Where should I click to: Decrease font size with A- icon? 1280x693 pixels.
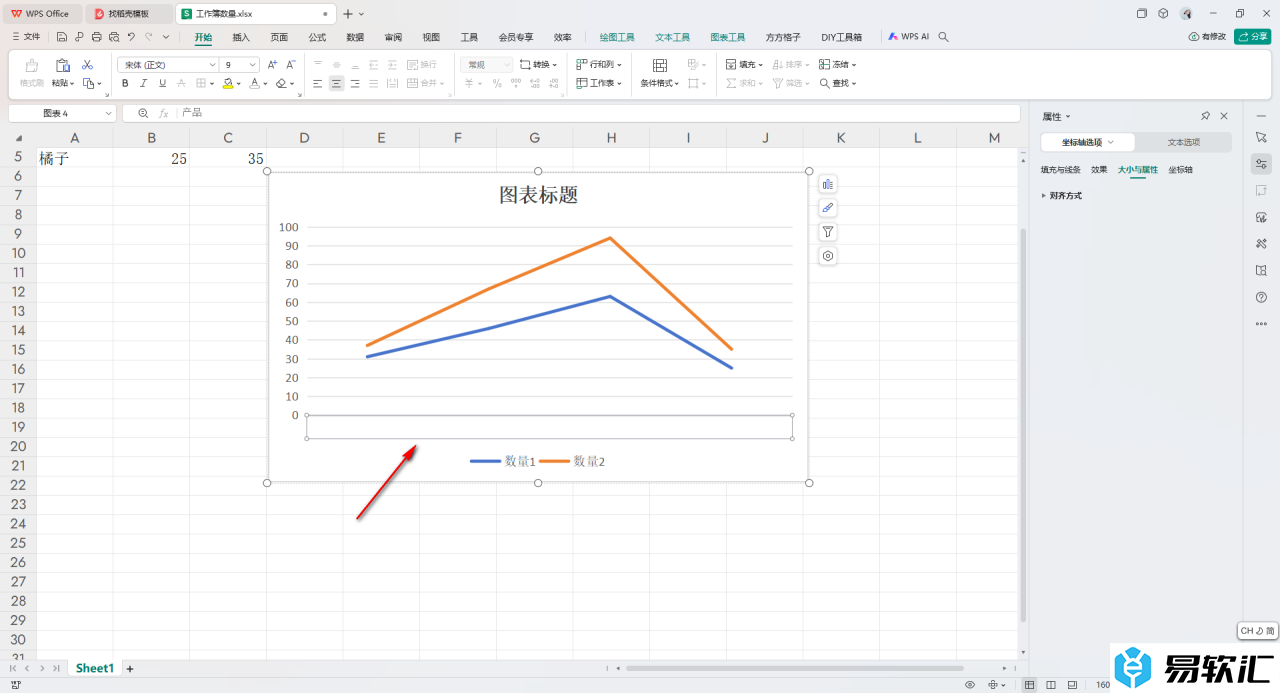click(290, 64)
